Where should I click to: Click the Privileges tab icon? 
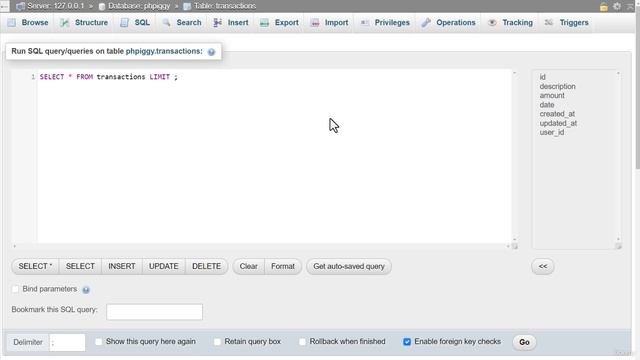tap(364, 23)
